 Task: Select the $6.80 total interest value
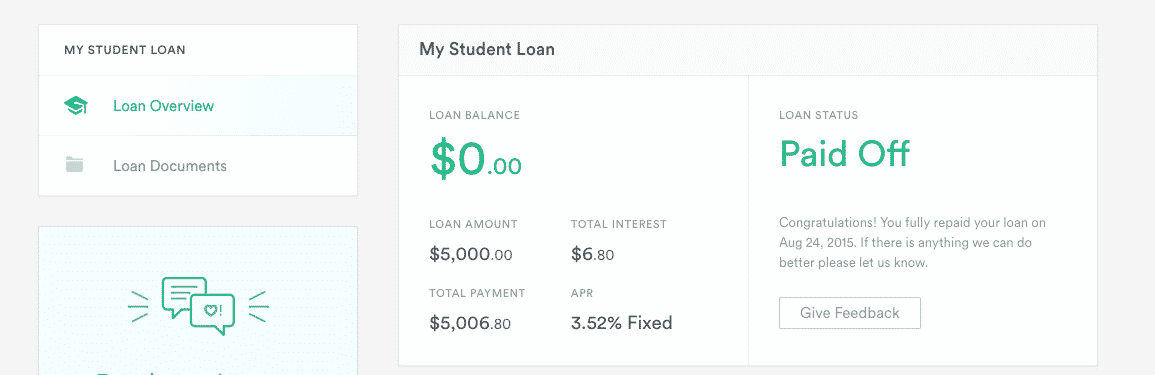coord(592,255)
